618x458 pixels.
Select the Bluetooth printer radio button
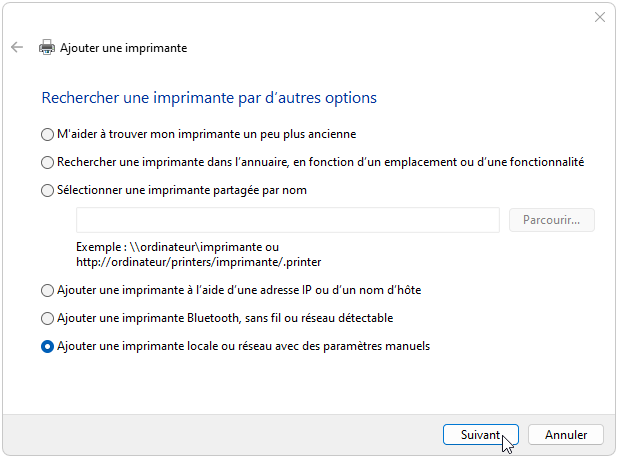click(47, 319)
